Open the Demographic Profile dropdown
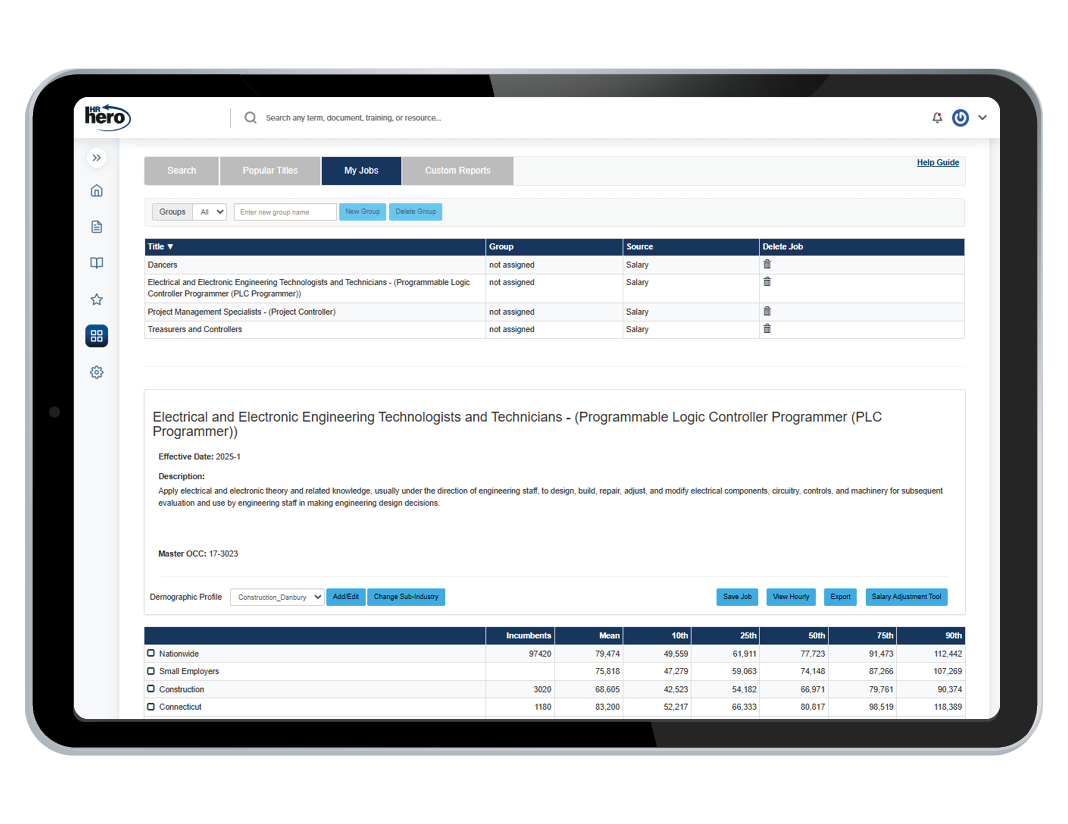Viewport: 1068px width, 824px height. [x=277, y=597]
